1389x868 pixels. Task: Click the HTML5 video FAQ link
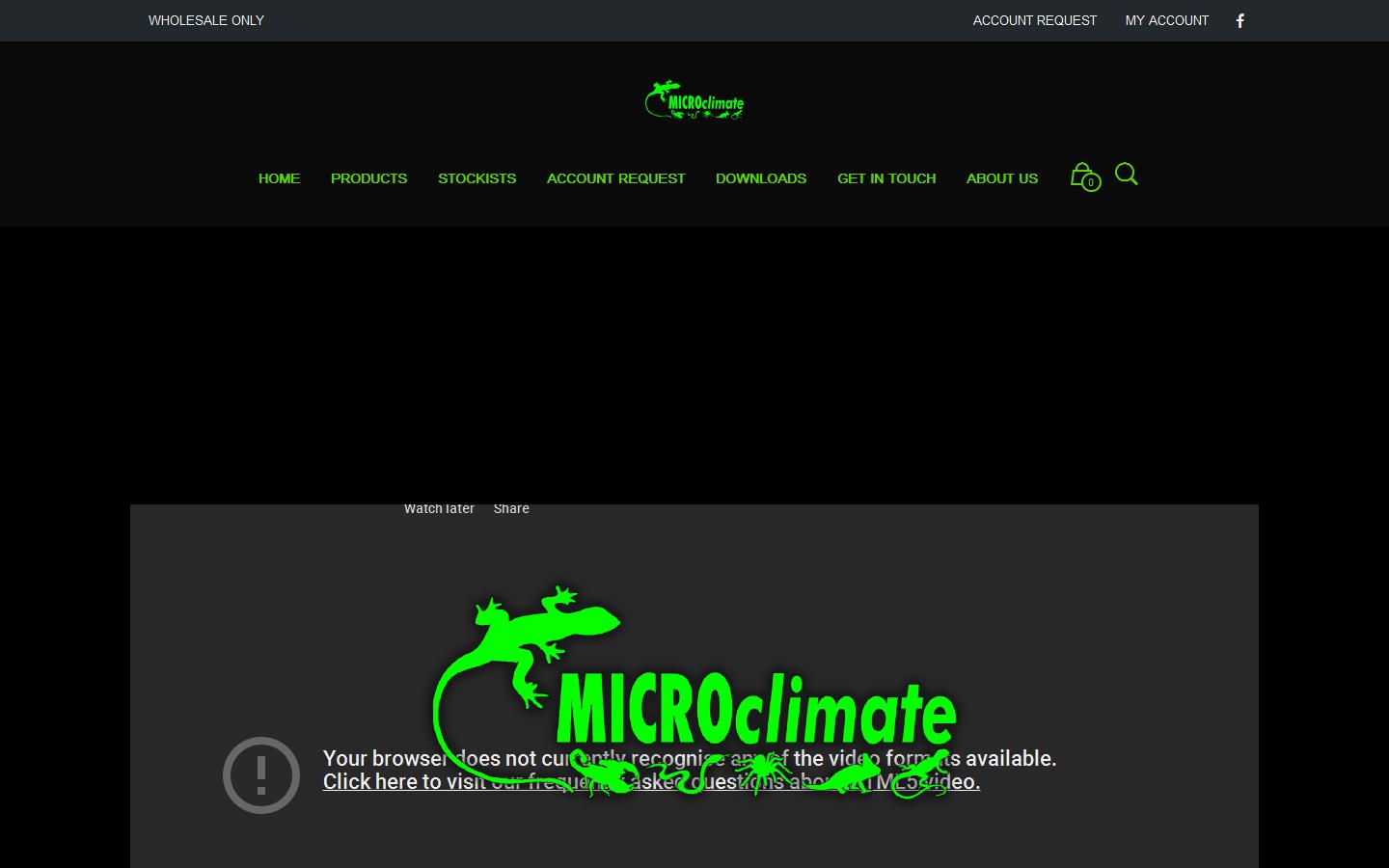point(651,782)
